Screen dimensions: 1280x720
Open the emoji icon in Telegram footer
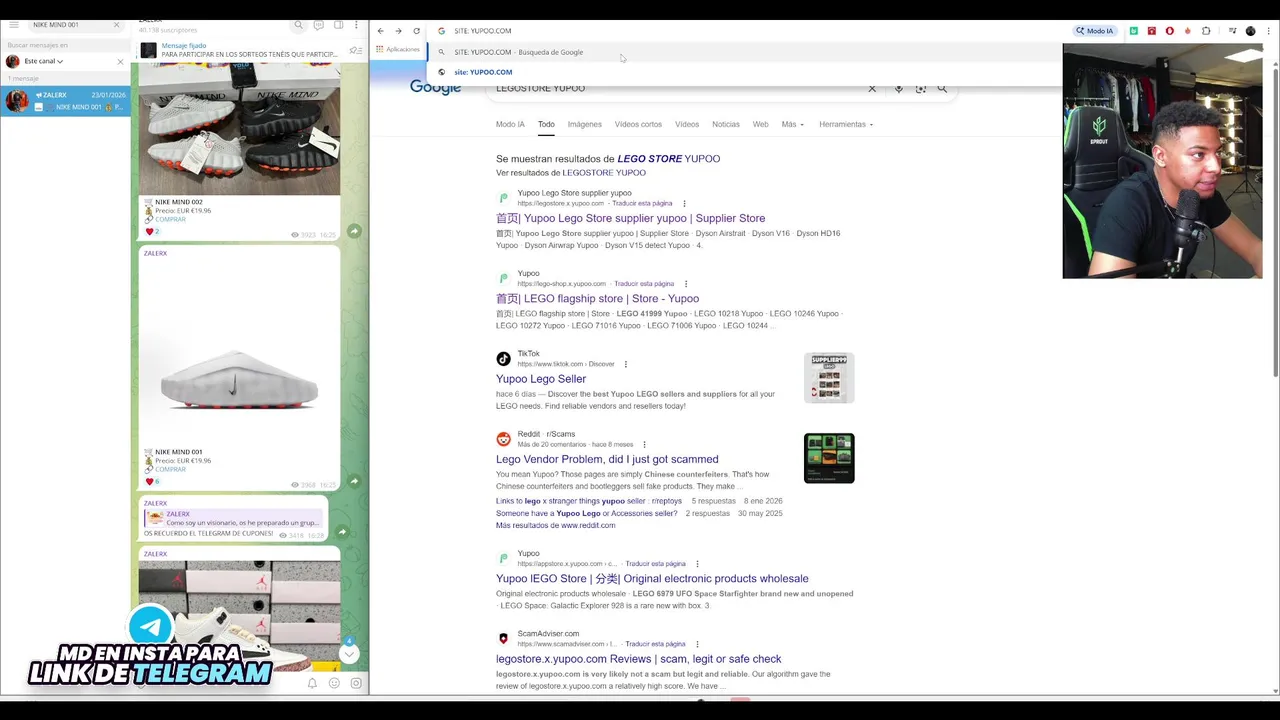334,683
